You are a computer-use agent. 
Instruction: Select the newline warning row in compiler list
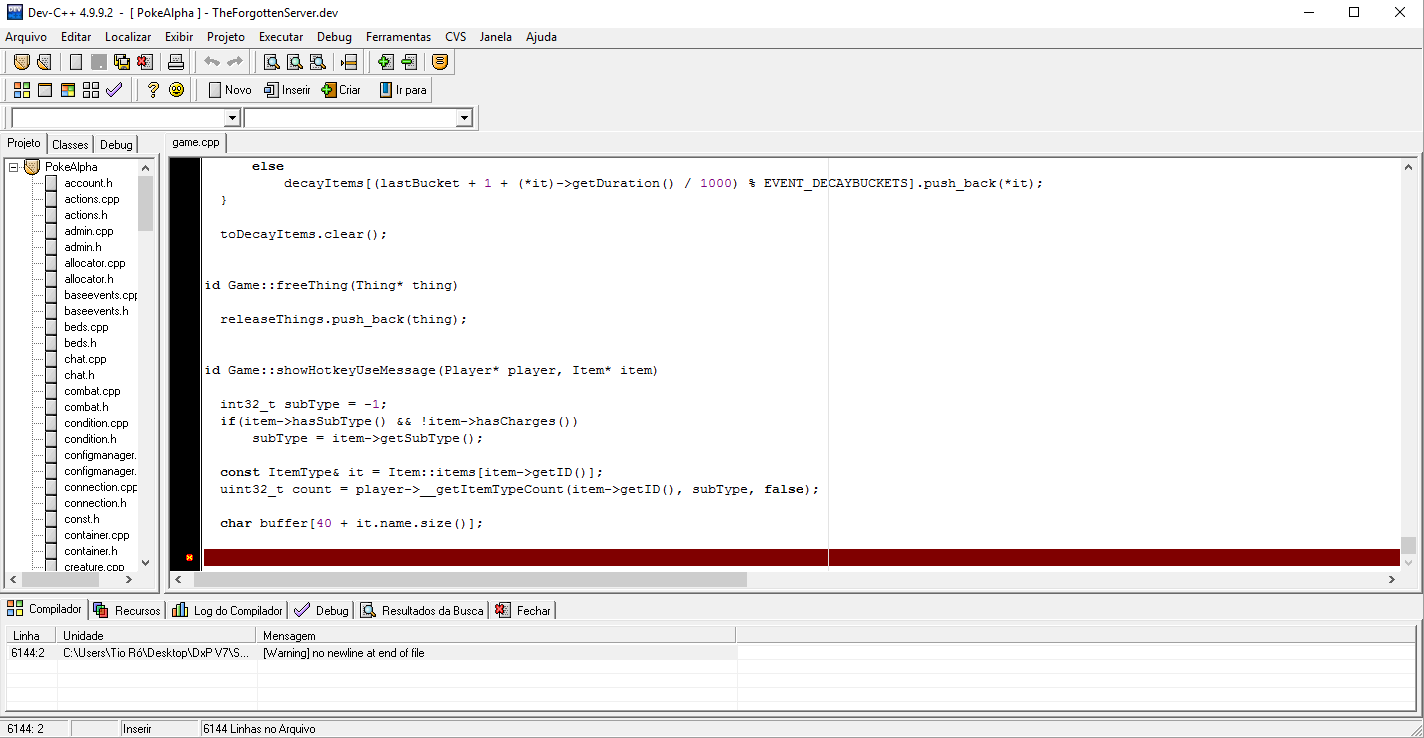click(x=372, y=653)
